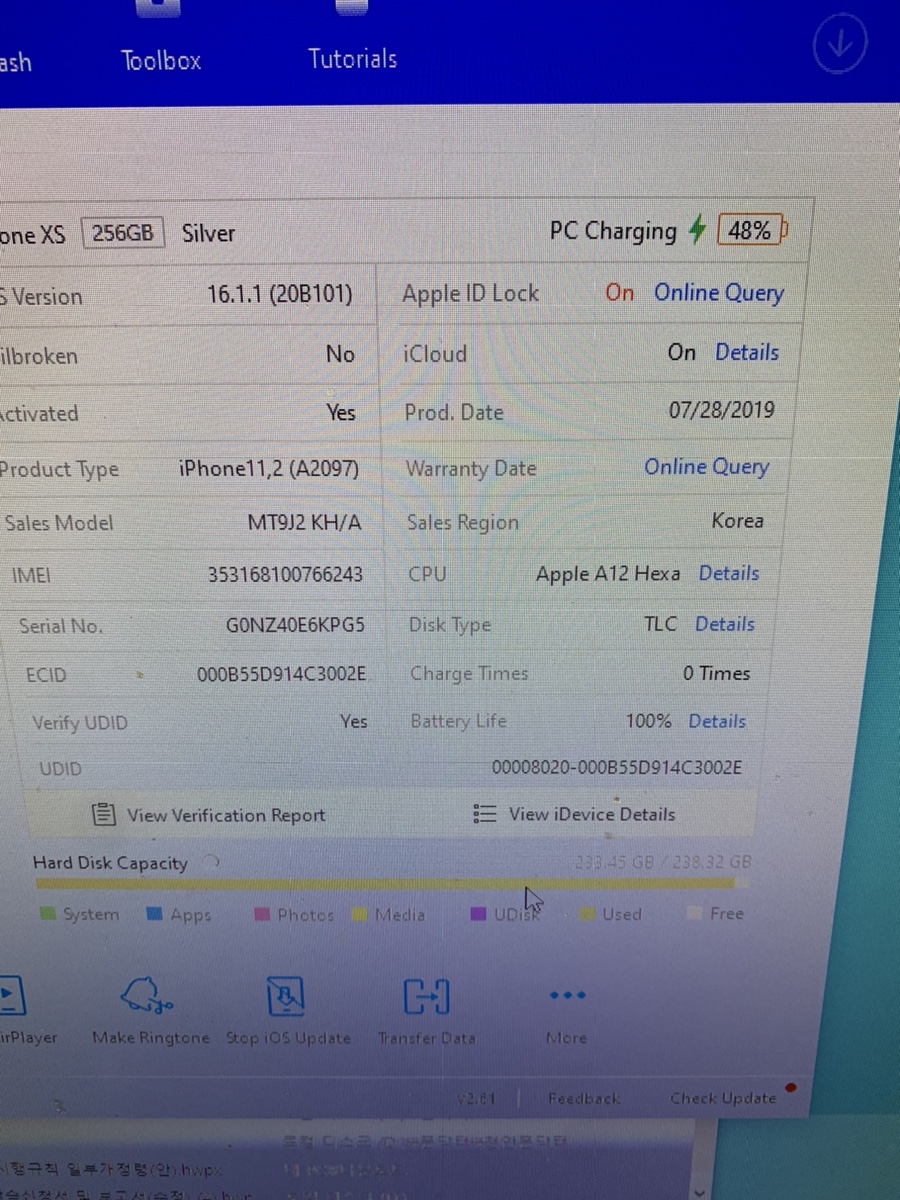Click the purple UDisk legend swatch
Screen dimensions: 900x1200
click(478, 914)
